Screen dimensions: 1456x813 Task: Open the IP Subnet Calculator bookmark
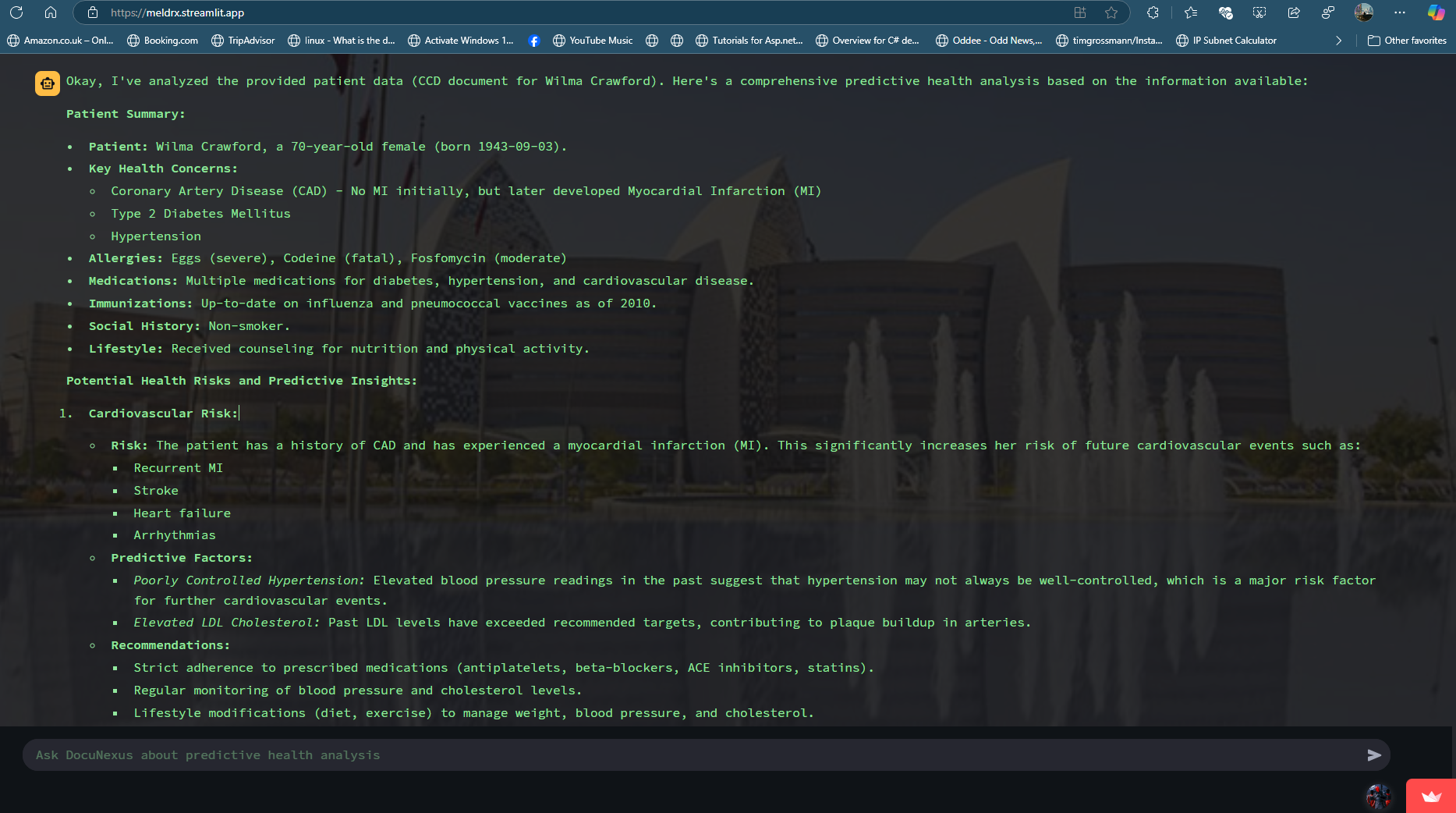pos(1227,41)
